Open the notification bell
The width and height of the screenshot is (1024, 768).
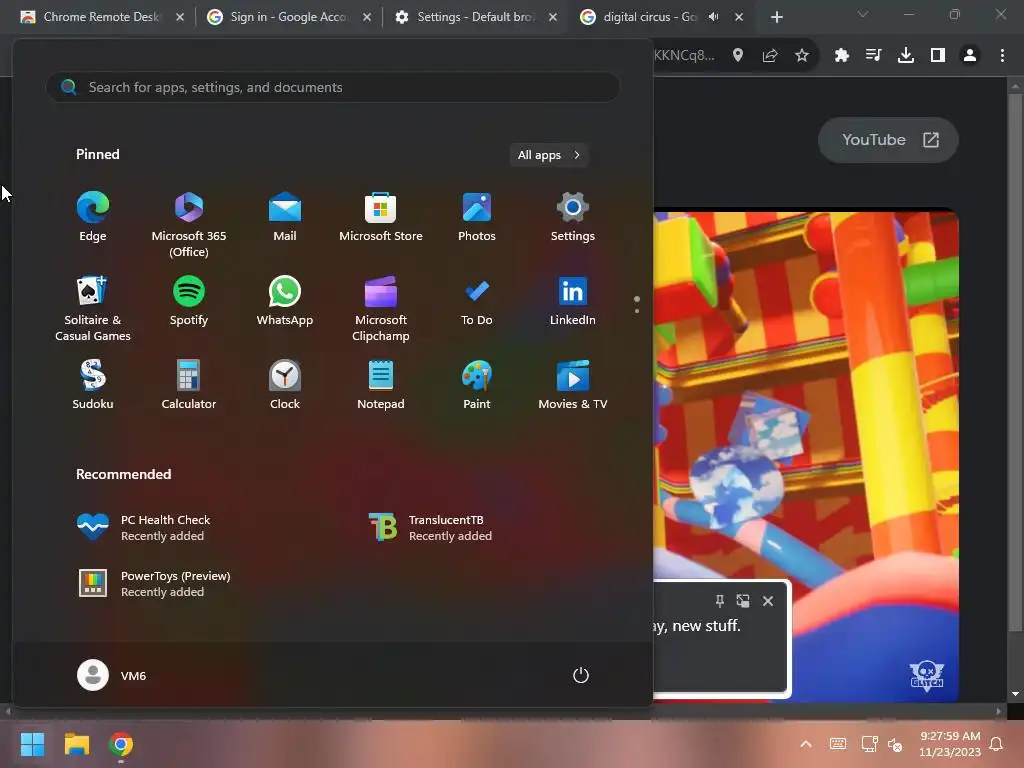pos(997,744)
